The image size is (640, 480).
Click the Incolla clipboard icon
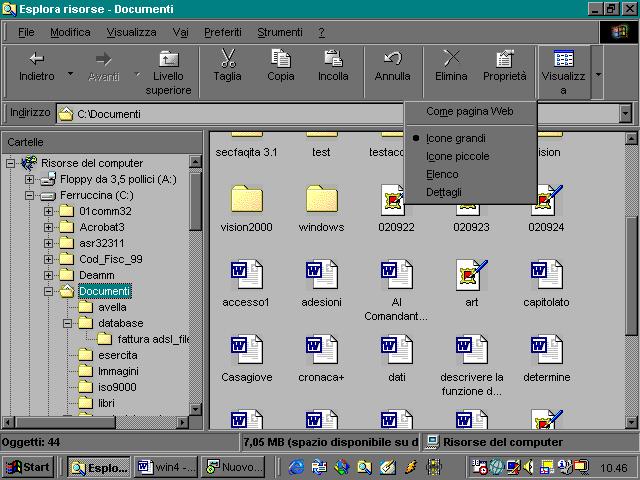(333, 58)
